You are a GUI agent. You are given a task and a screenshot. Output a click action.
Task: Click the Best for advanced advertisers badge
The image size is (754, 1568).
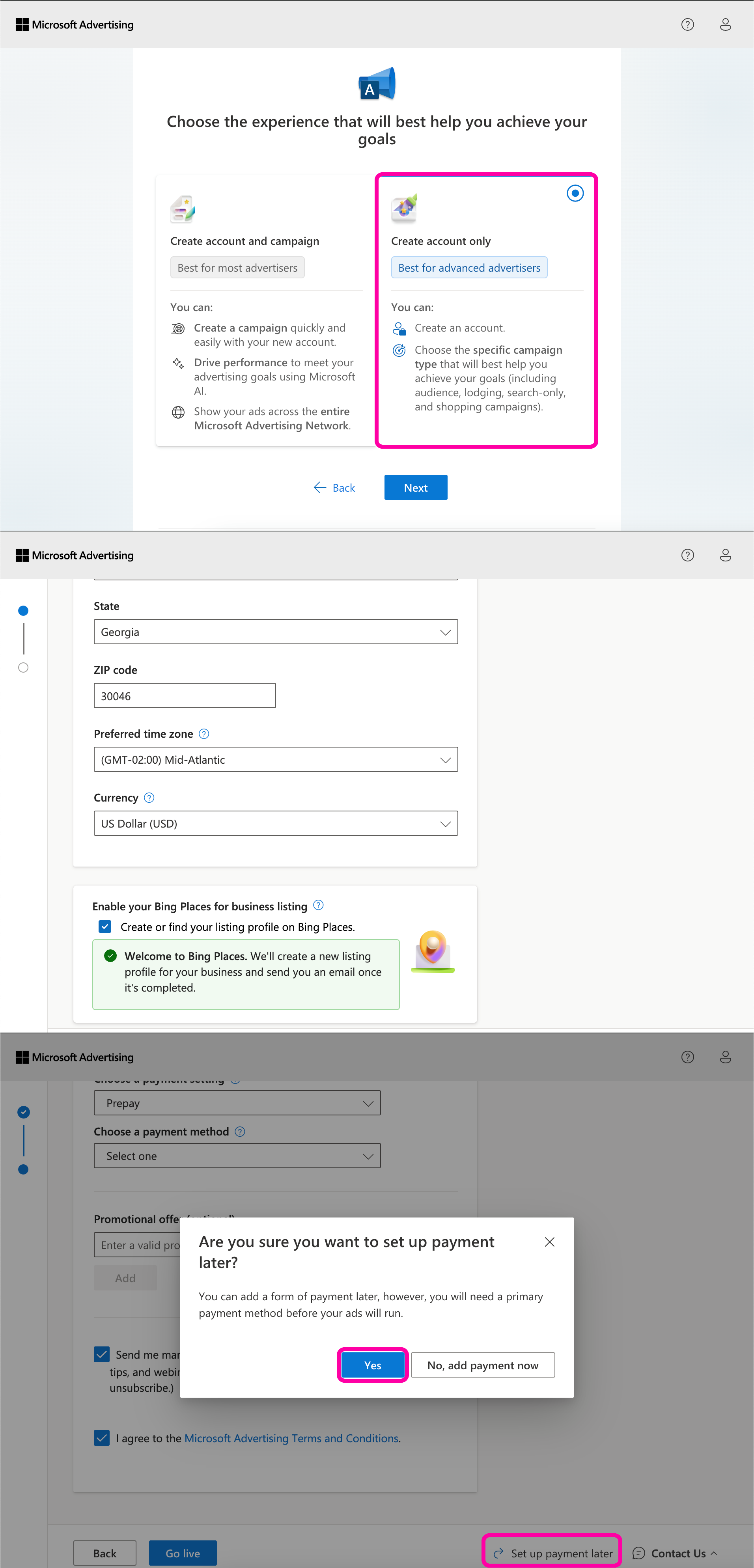(x=469, y=268)
